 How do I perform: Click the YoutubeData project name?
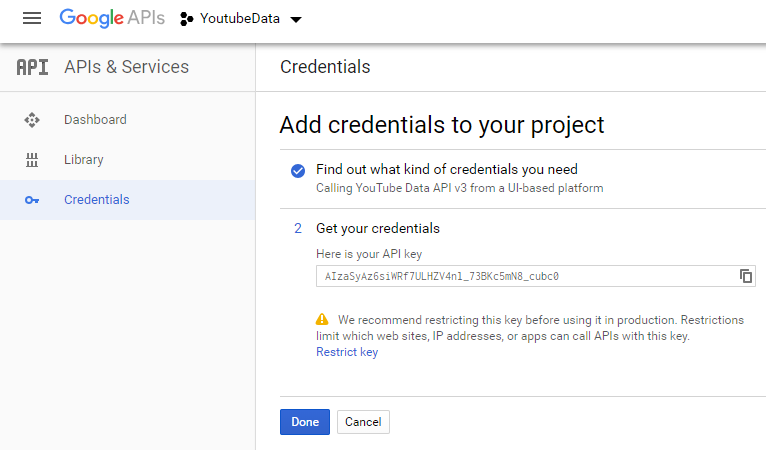[x=240, y=19]
